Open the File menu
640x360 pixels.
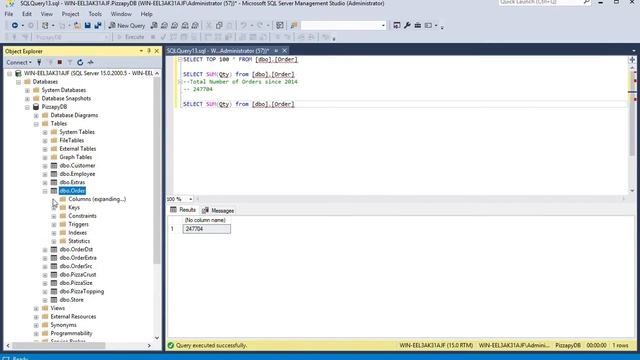click(x=9, y=14)
